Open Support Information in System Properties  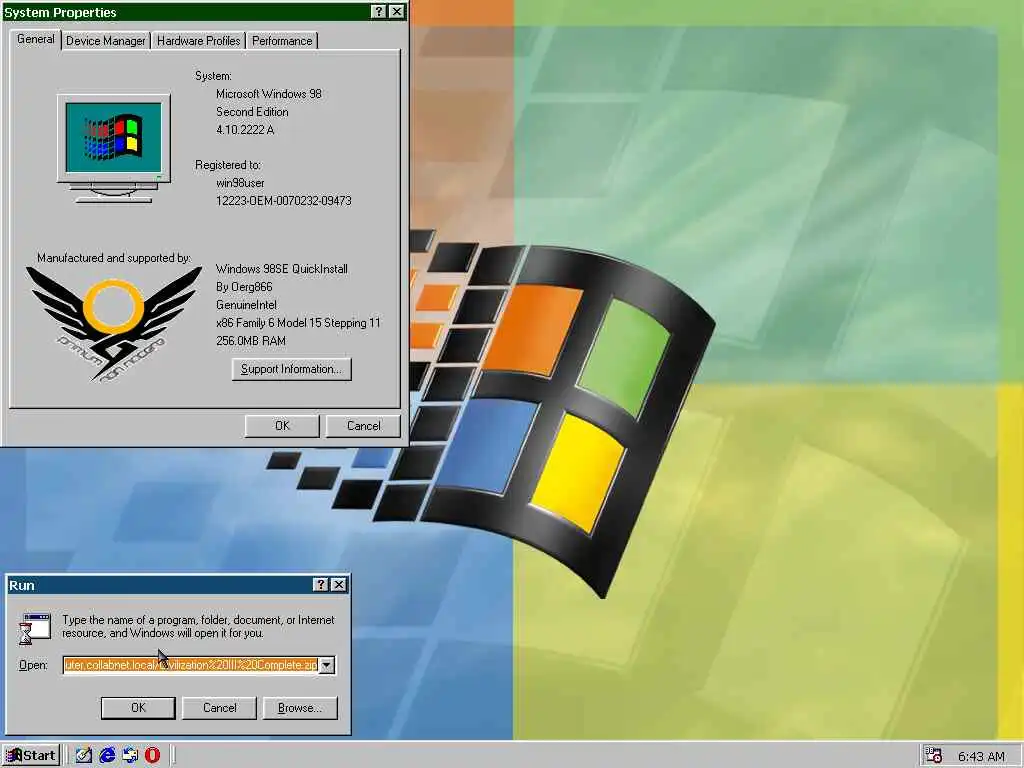pos(291,369)
